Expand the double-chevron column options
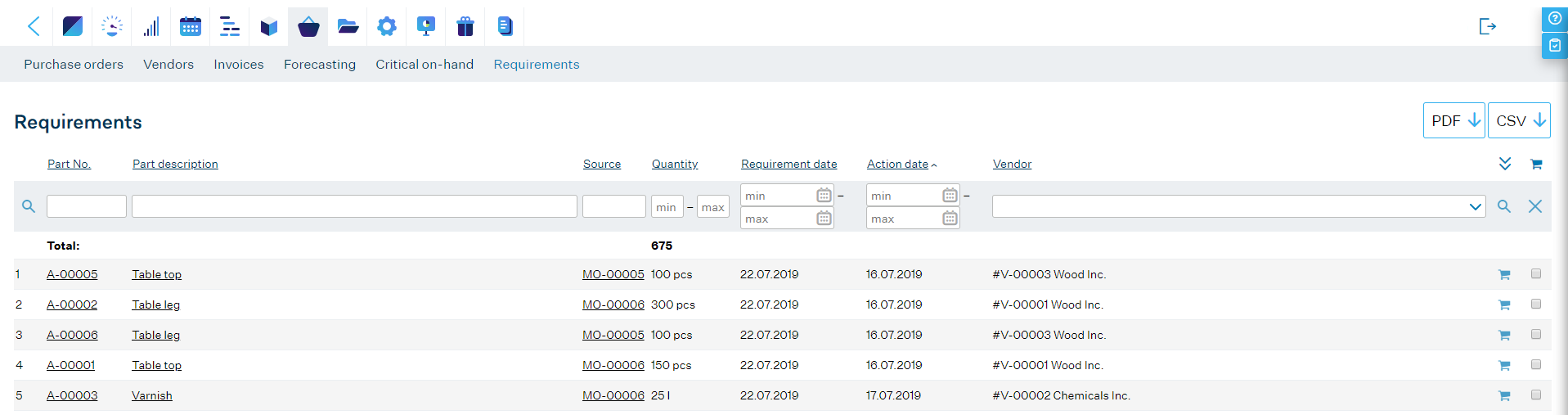 pos(1505,164)
